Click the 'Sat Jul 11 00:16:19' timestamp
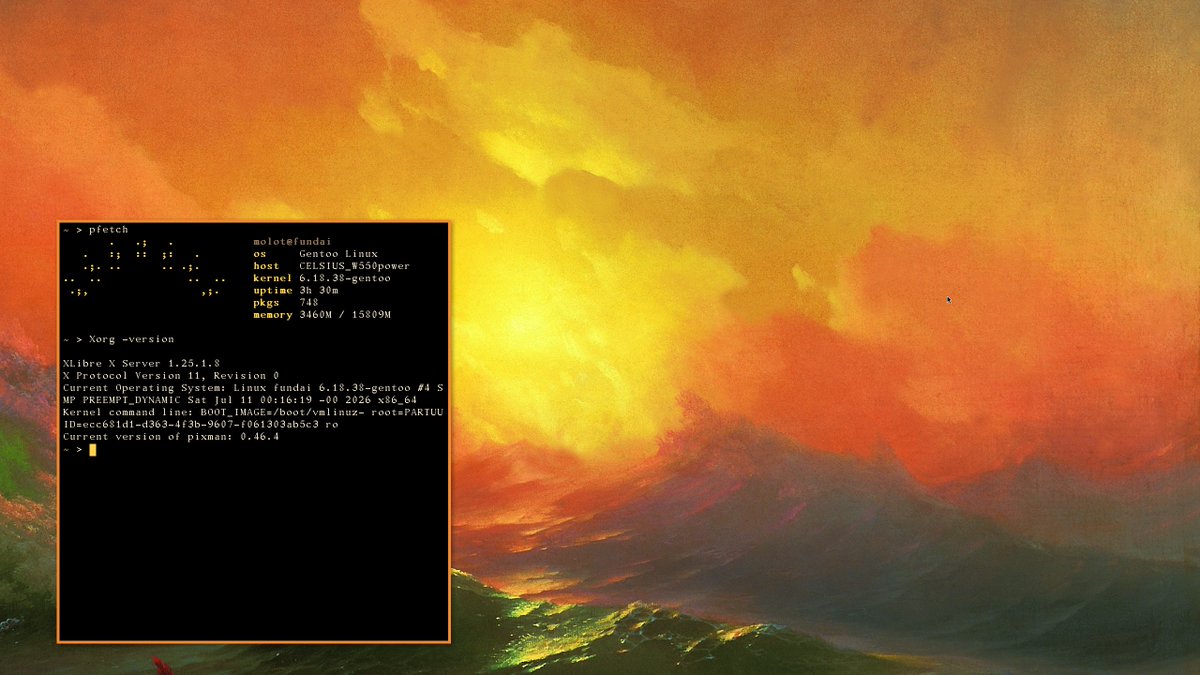 249,399
